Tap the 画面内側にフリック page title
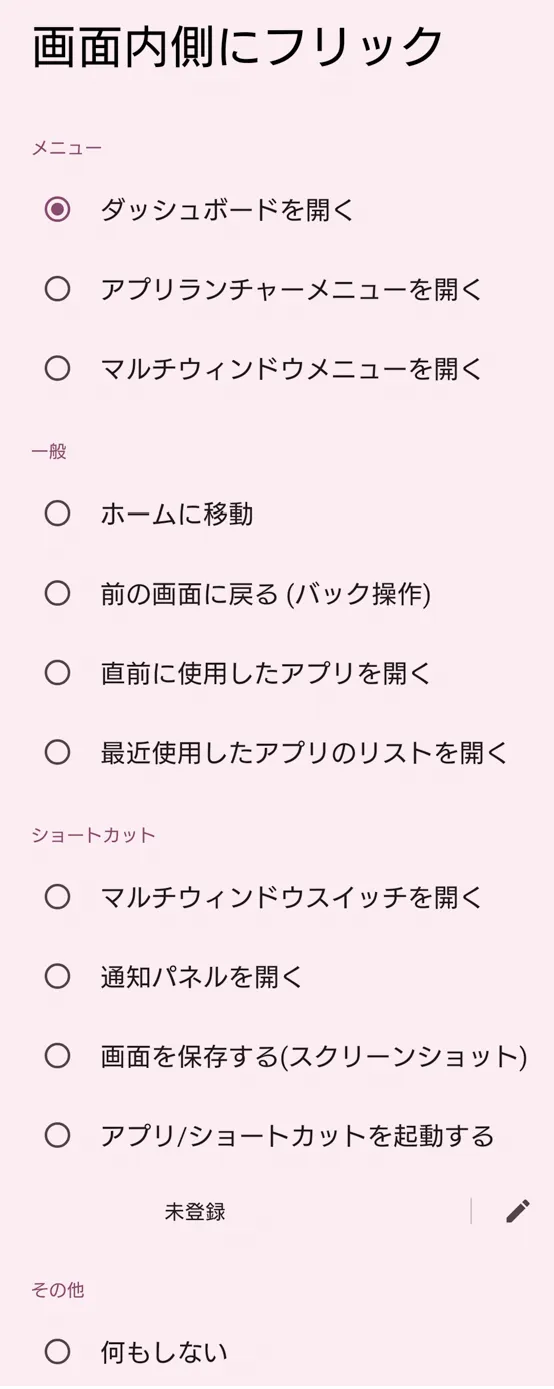 click(238, 46)
